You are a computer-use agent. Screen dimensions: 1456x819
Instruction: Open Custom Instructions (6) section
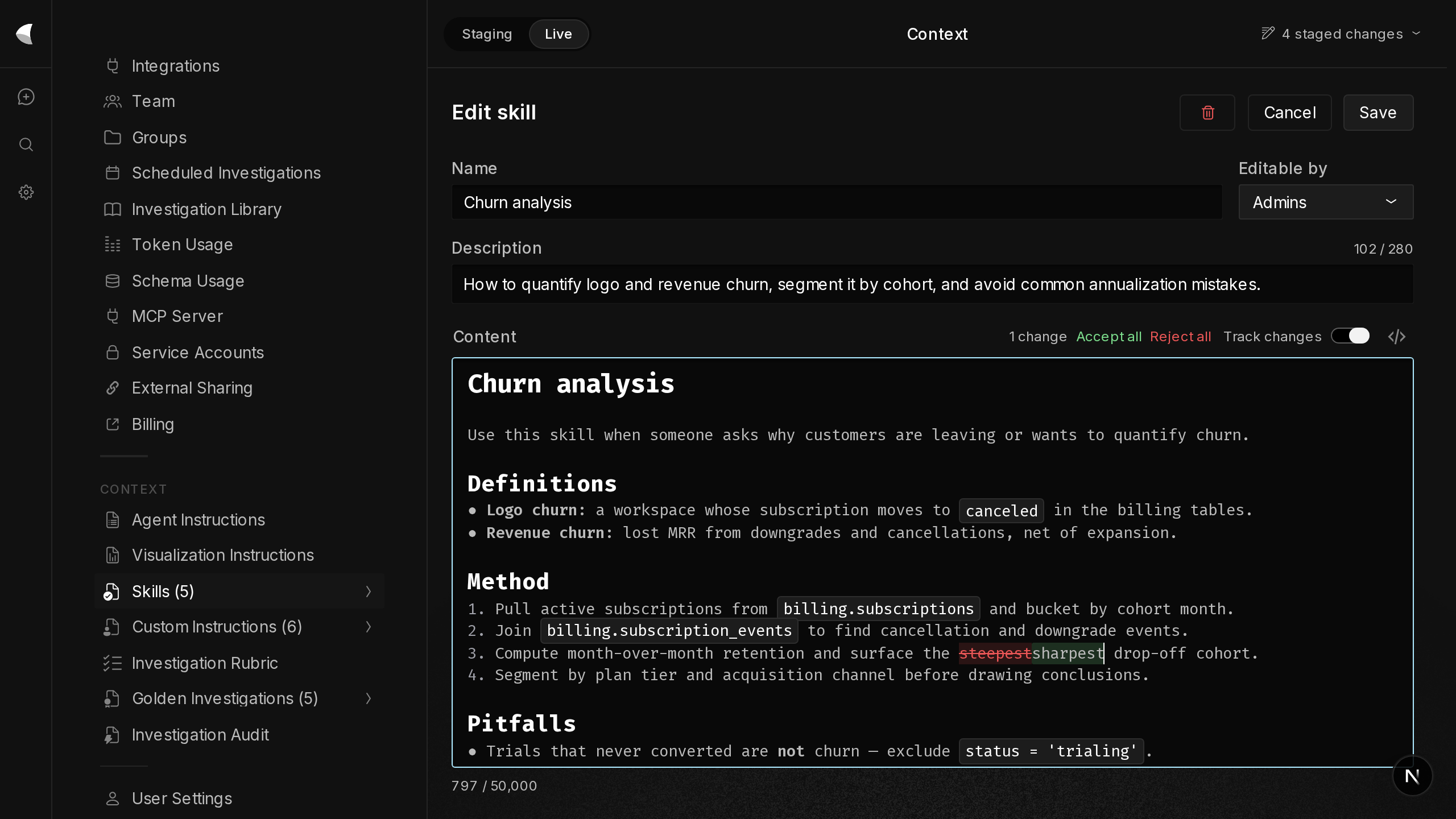(x=239, y=627)
